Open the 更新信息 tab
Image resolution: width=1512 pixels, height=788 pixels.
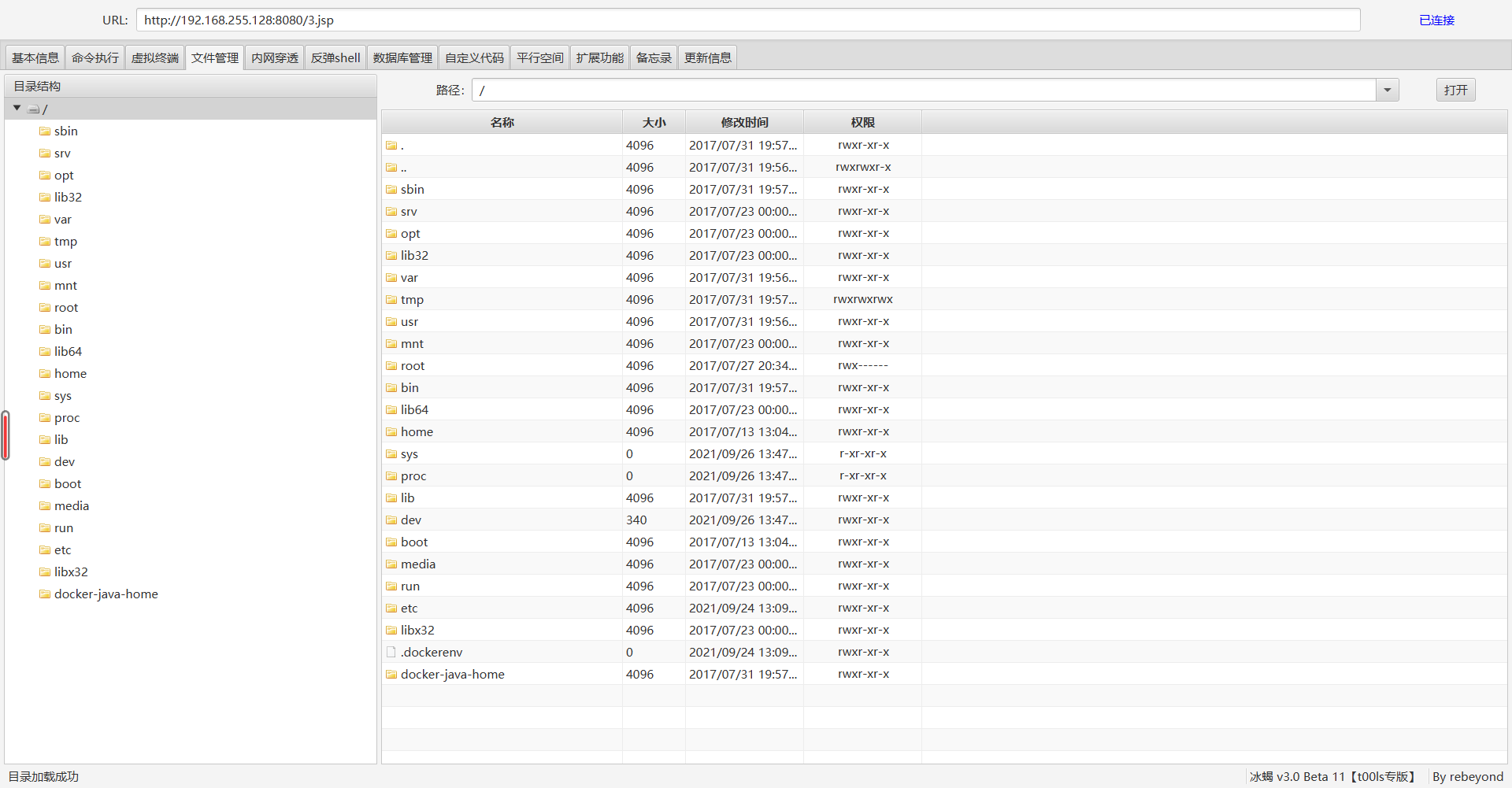708,57
